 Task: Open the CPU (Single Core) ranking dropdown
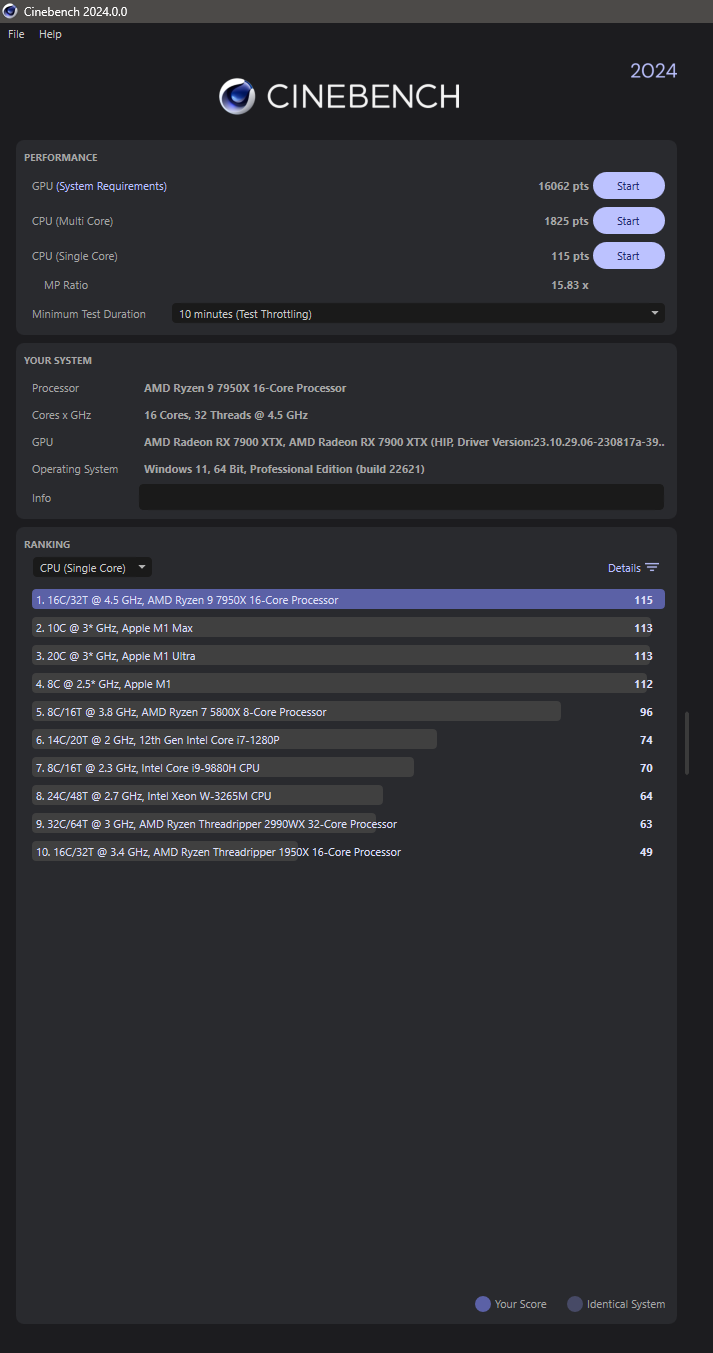92,568
